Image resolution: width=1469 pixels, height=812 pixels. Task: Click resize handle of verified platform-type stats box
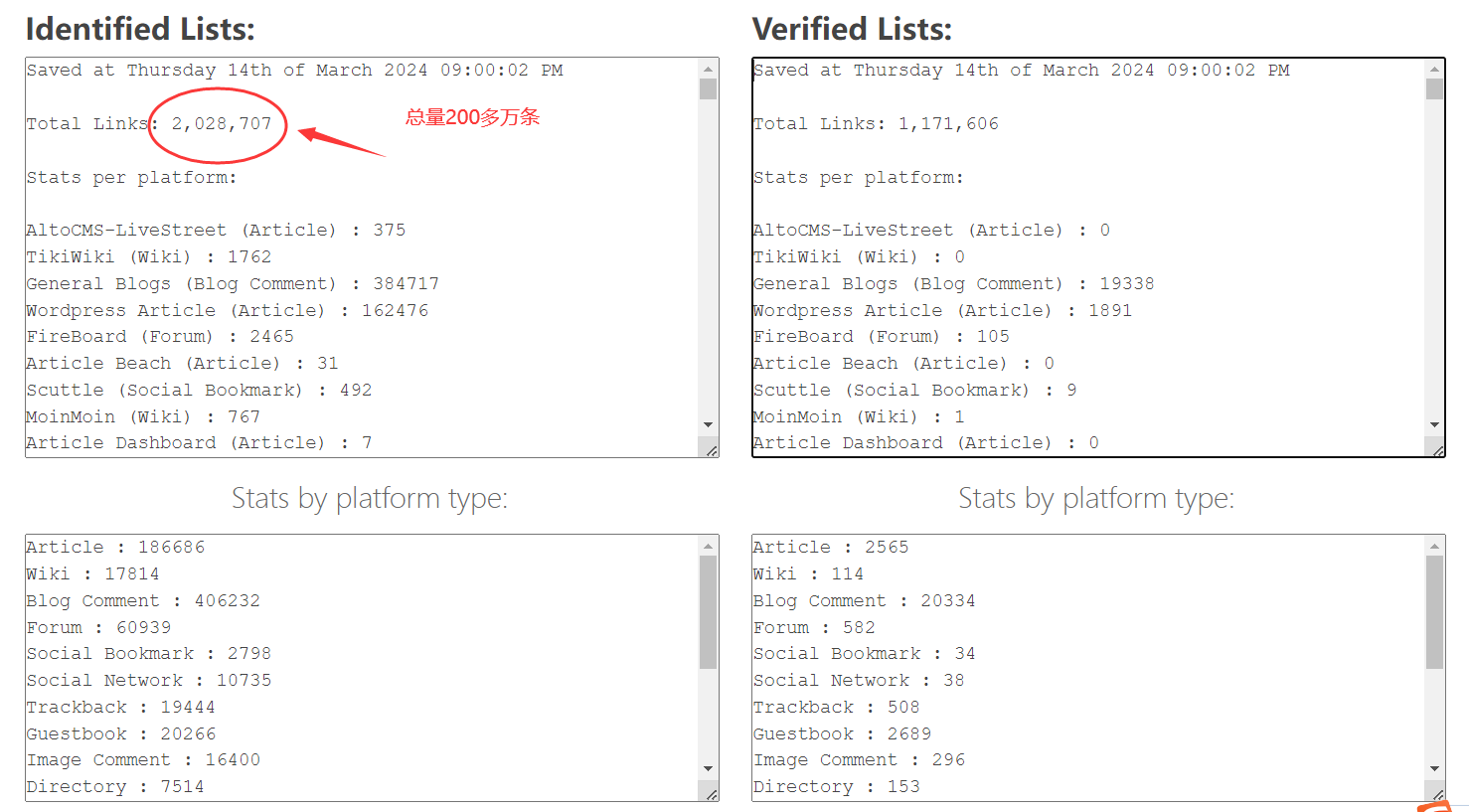1437,794
